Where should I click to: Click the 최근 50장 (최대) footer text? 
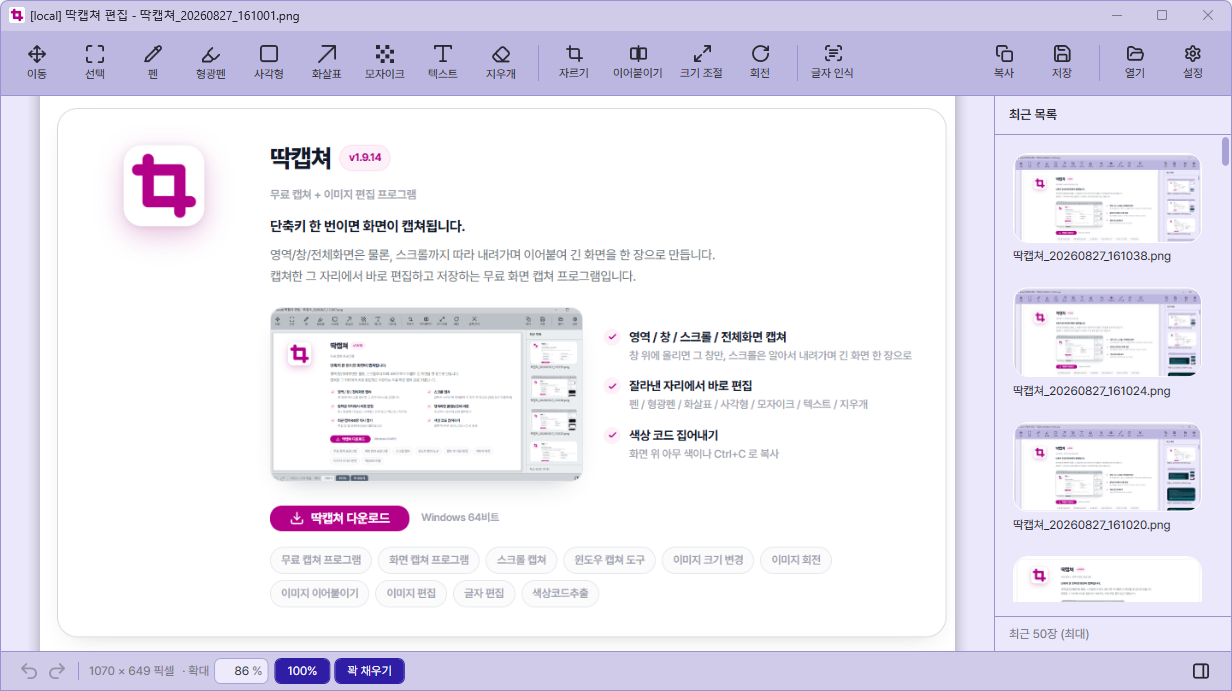(x=1049, y=634)
